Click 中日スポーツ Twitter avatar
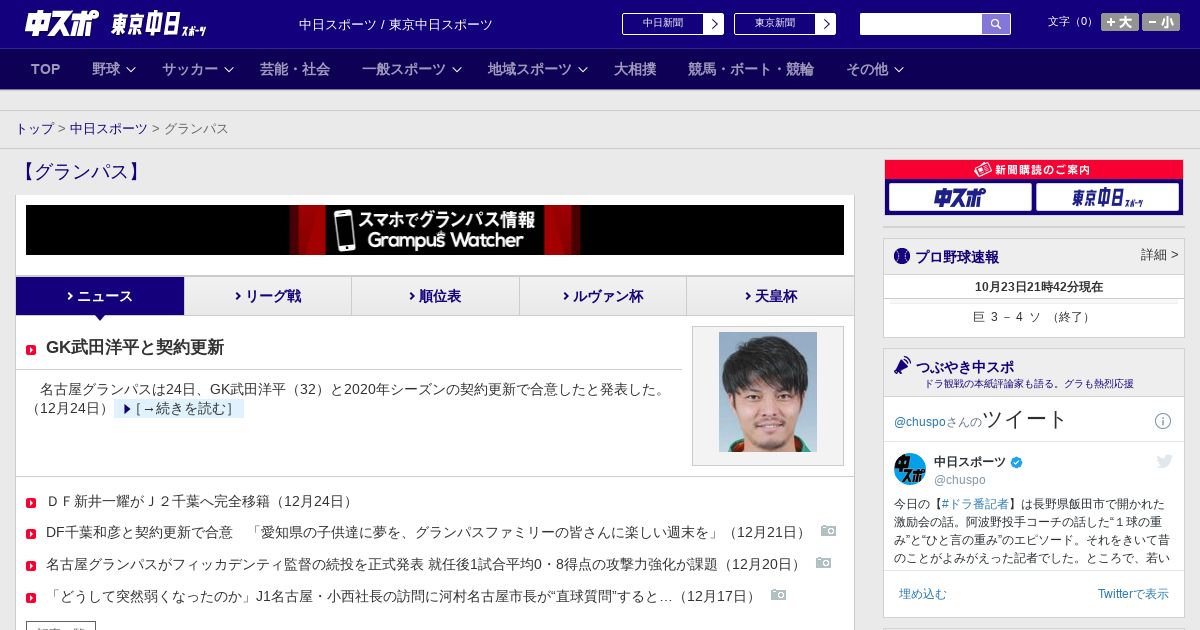Screen dimensions: 1200x630 (x=910, y=469)
